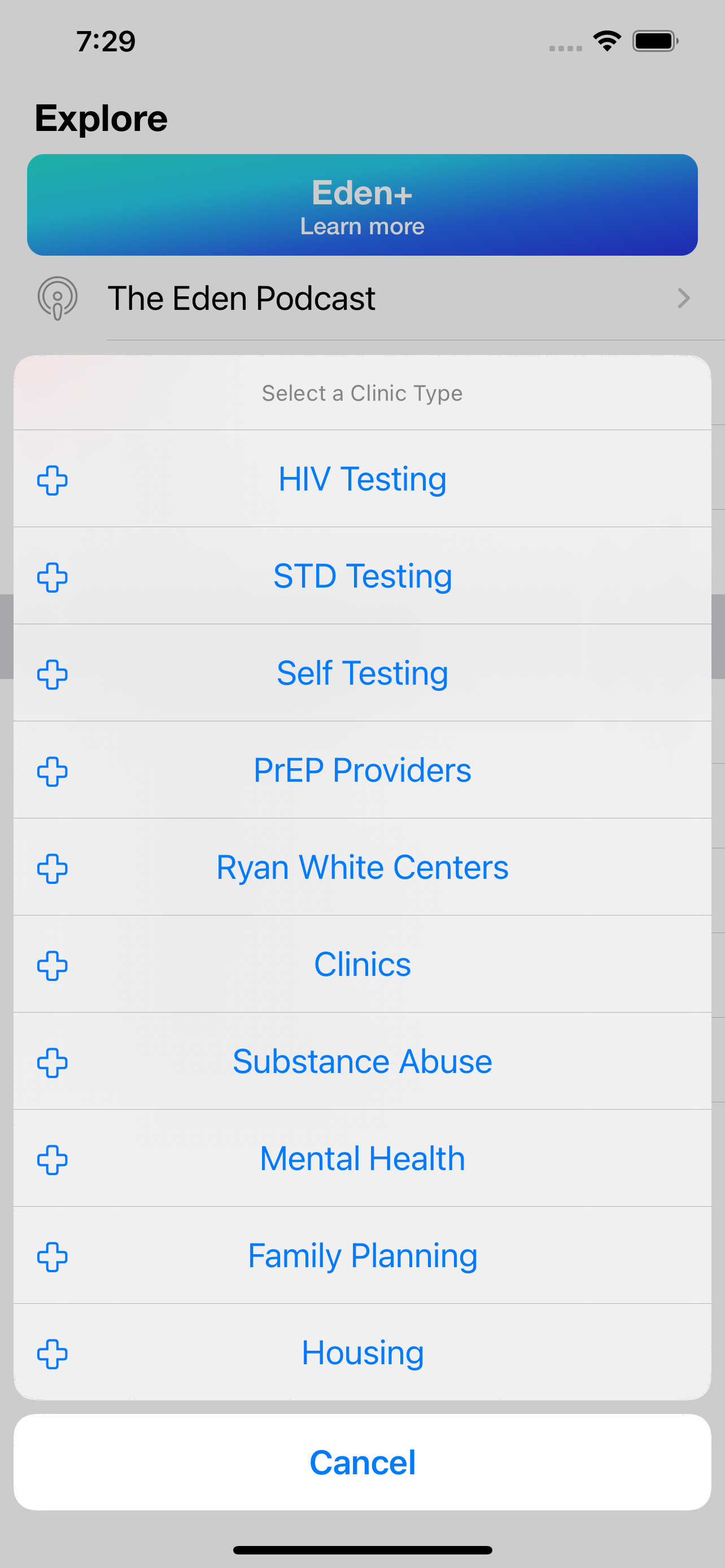Cancel the clinic type selection
Image resolution: width=725 pixels, height=1568 pixels.
[362, 1462]
